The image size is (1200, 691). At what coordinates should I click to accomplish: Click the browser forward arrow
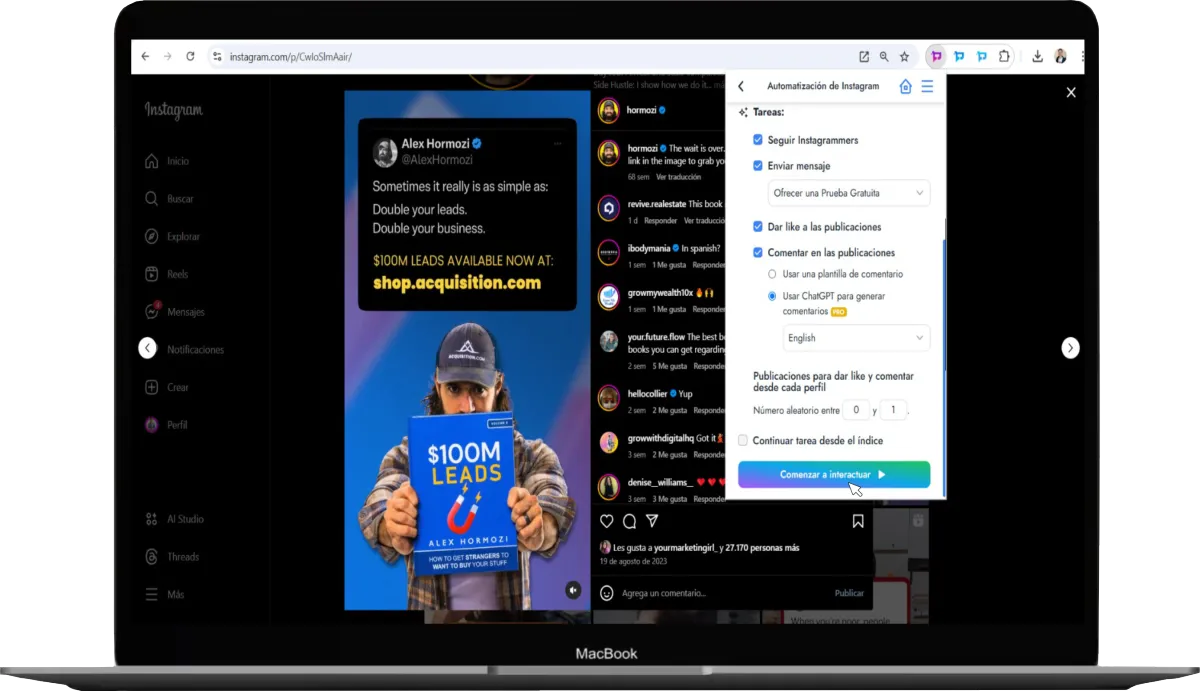pyautogui.click(x=167, y=57)
